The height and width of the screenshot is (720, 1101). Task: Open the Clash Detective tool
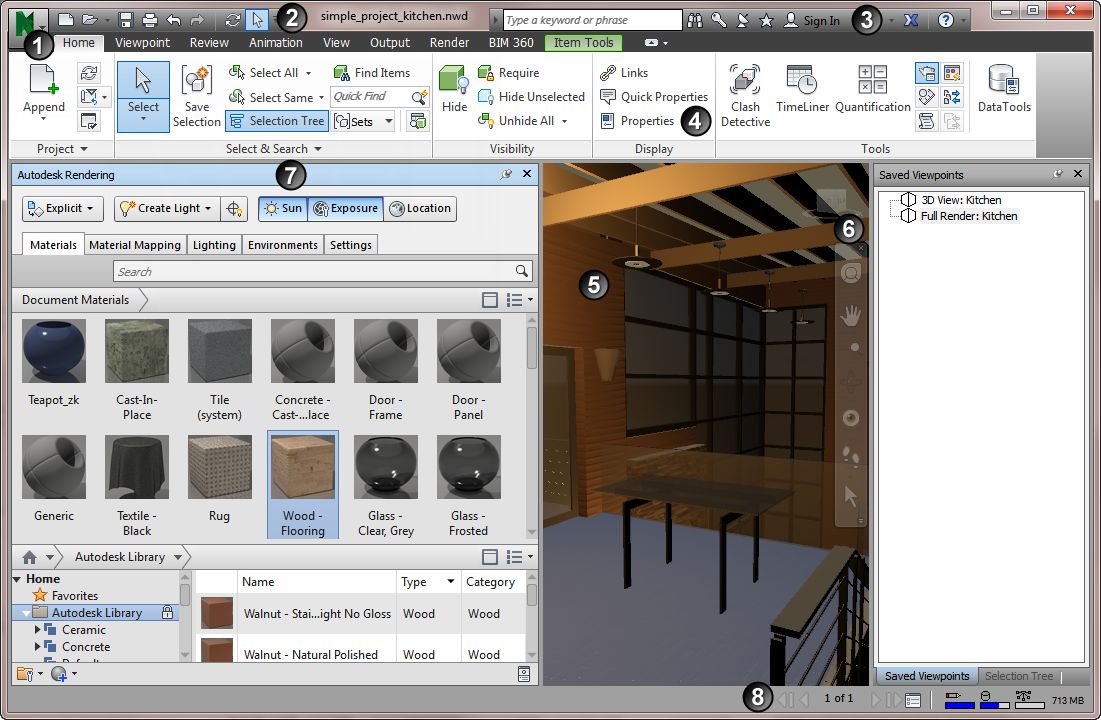(745, 96)
